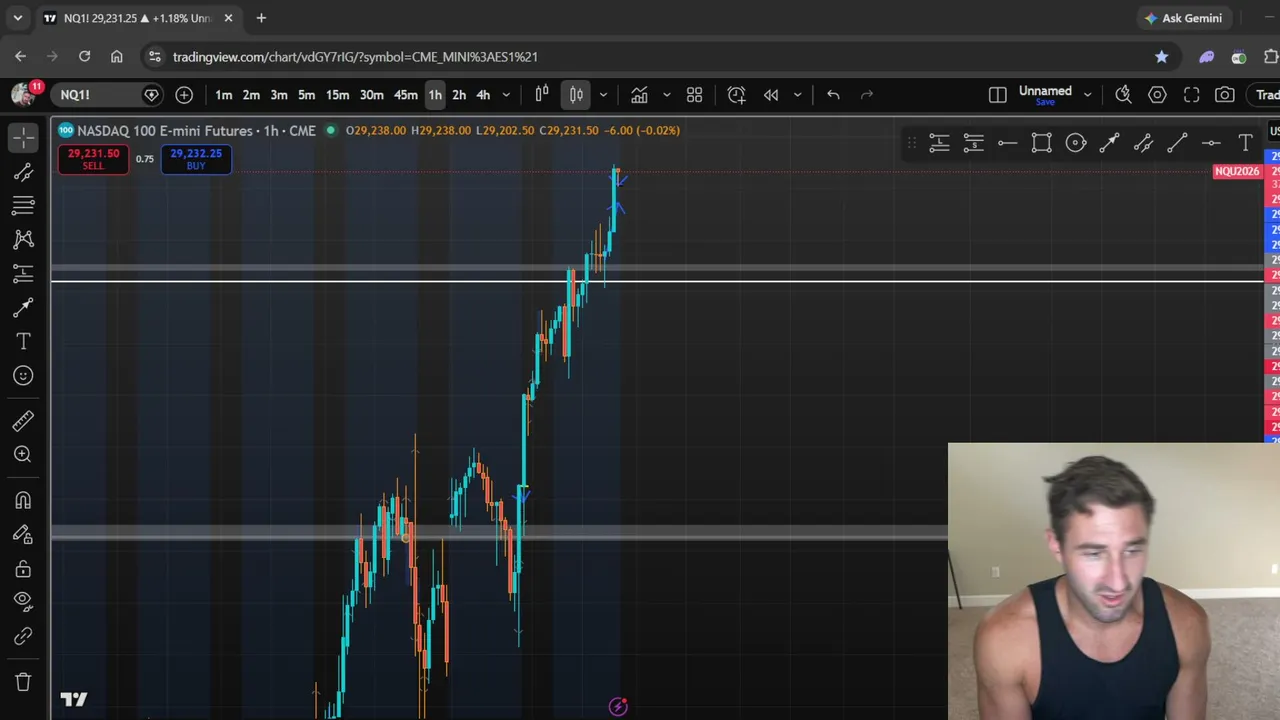Click the 29,232.25 BUY button
The height and width of the screenshot is (720, 1280).
click(x=196, y=159)
